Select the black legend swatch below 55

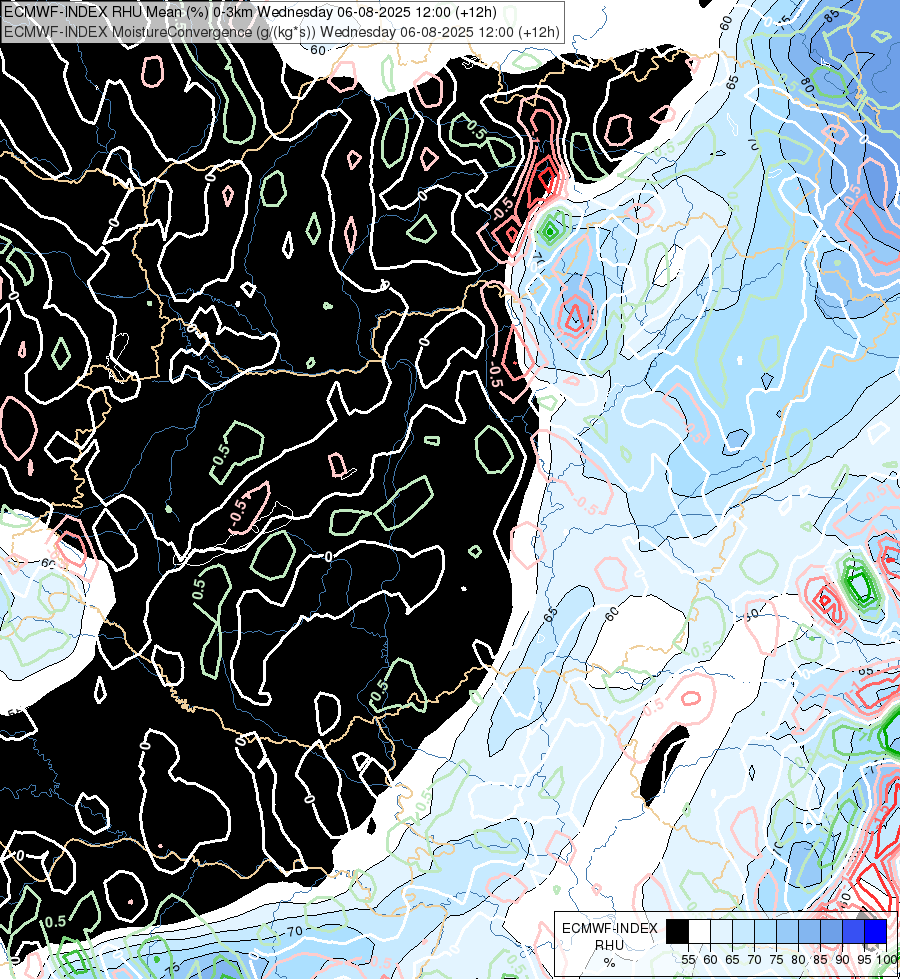tap(678, 931)
